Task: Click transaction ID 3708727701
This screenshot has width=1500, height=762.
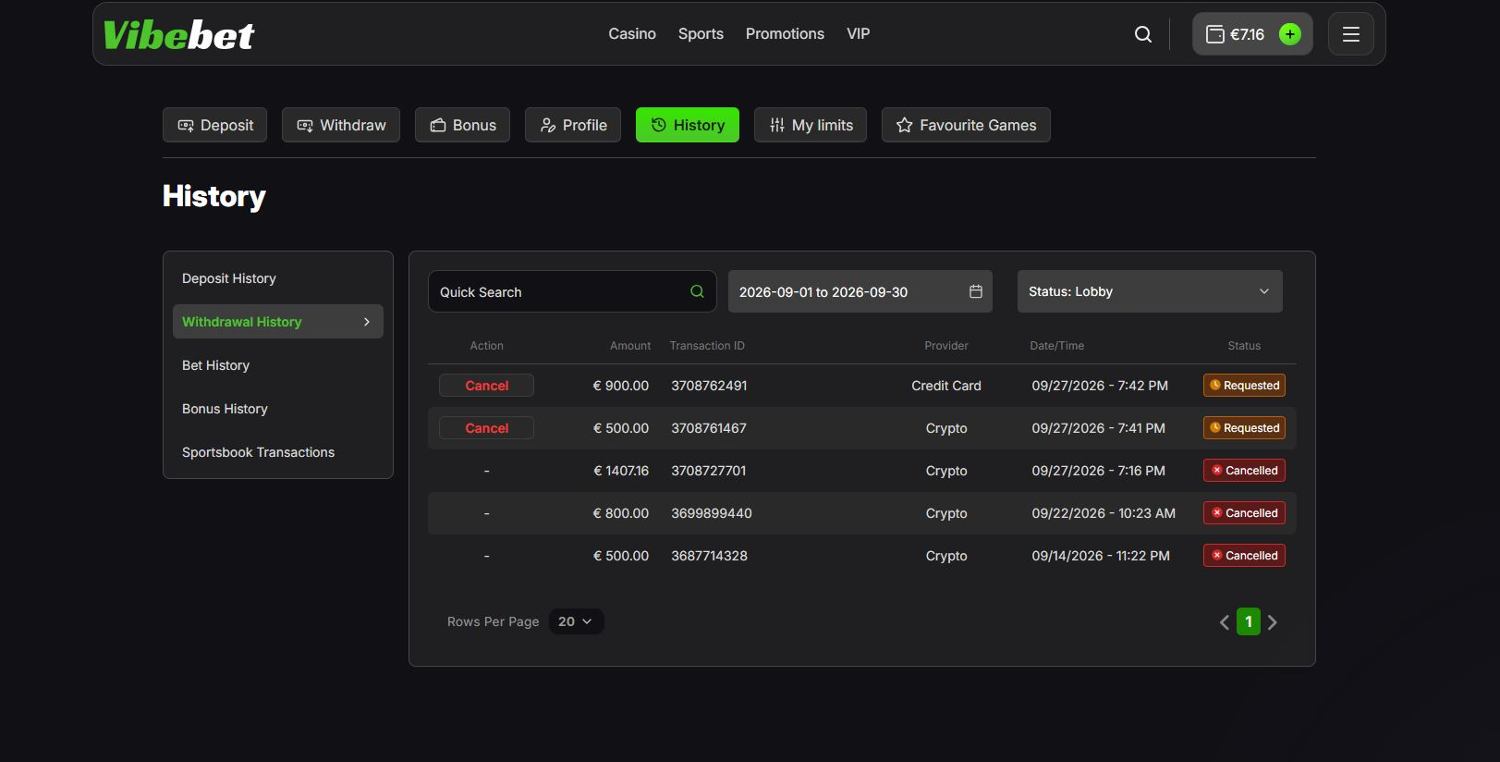Action: click(709, 471)
